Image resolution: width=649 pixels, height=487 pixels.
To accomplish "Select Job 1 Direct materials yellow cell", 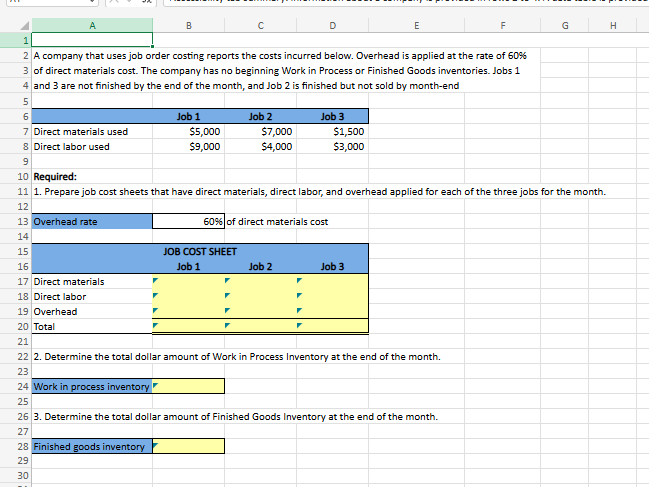I will 189,282.
